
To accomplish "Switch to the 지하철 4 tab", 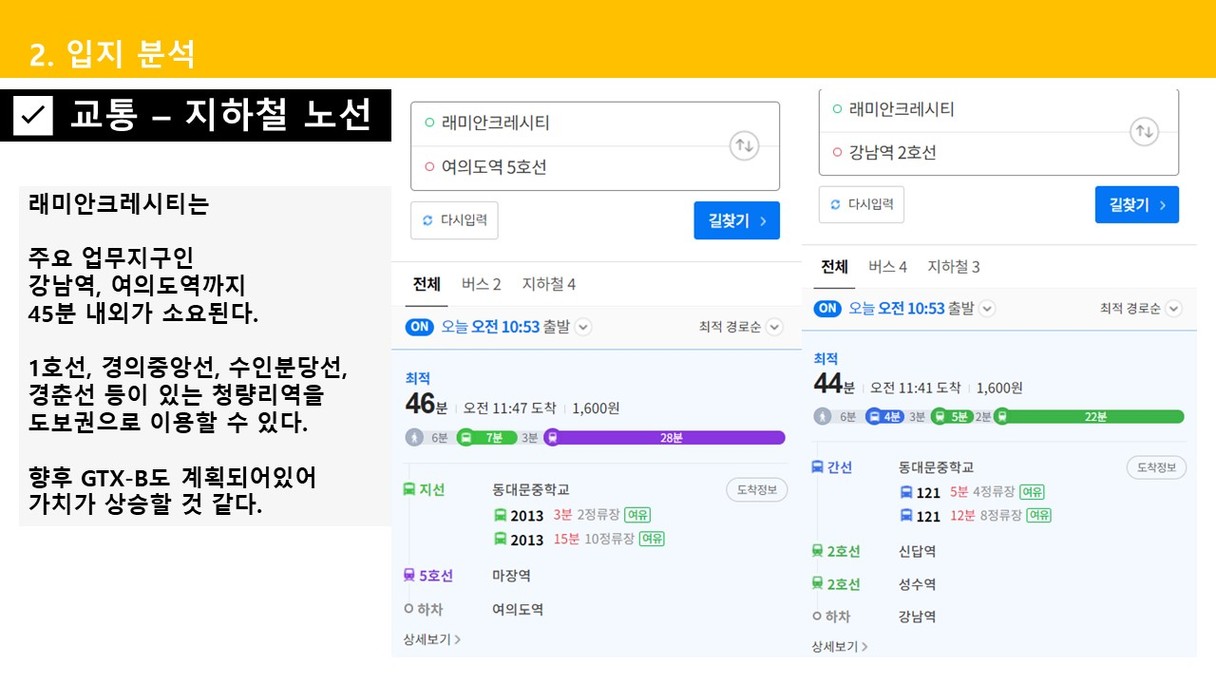I will click(549, 284).
